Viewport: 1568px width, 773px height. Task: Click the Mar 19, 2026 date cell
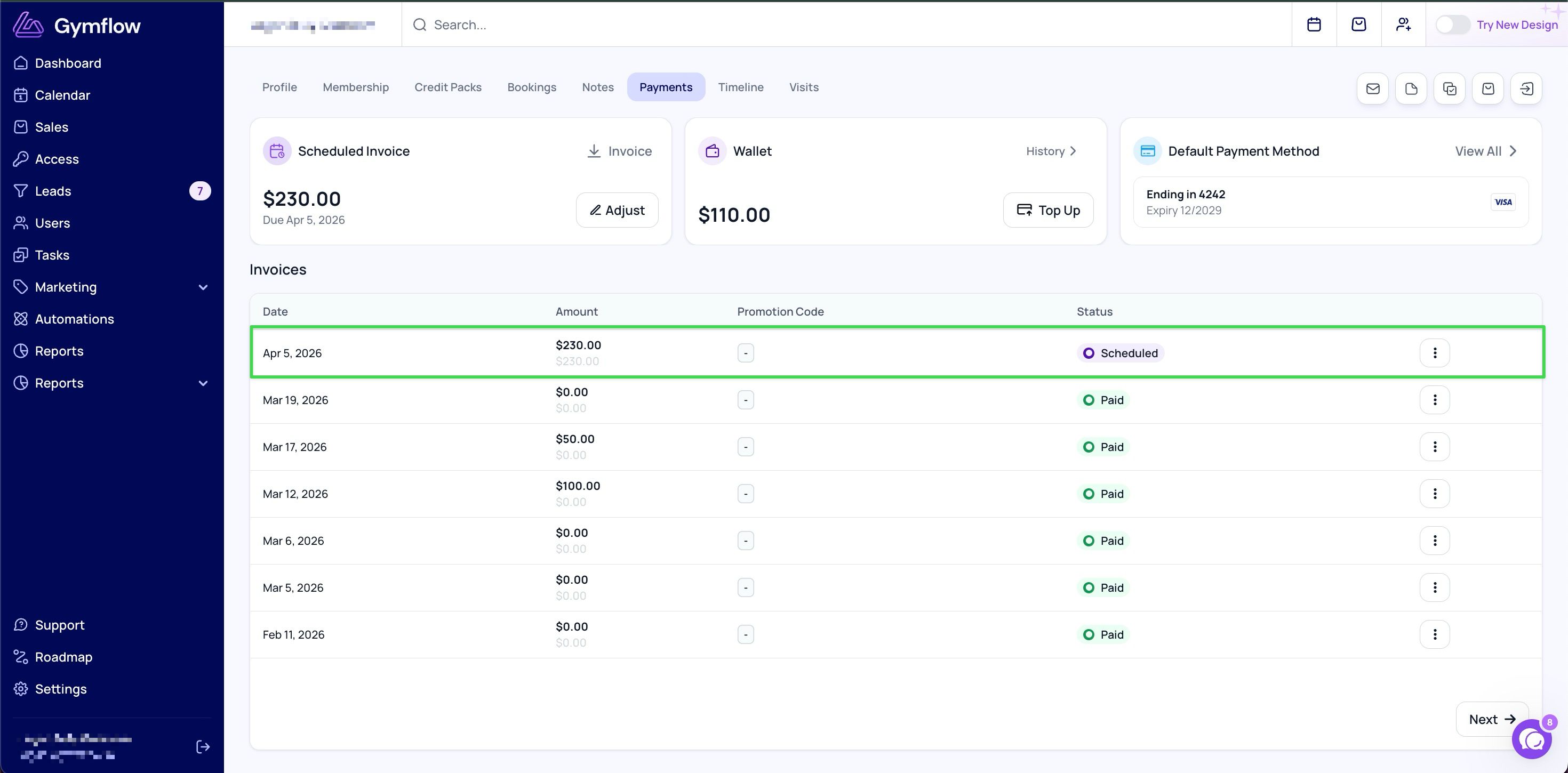(295, 400)
